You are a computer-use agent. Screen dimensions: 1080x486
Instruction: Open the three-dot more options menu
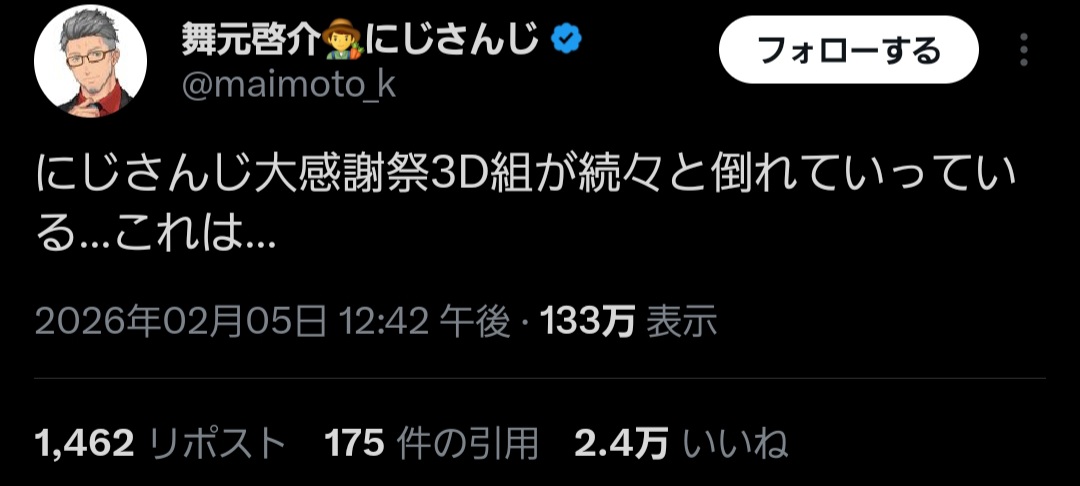[1024, 50]
